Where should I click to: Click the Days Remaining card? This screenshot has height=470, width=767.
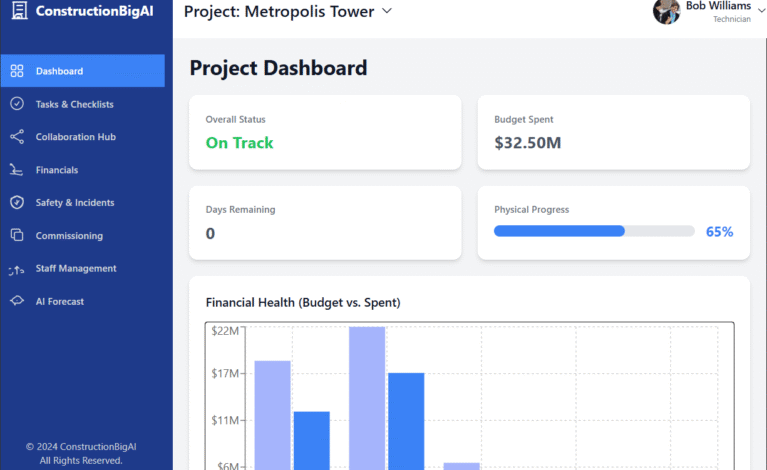[325, 222]
